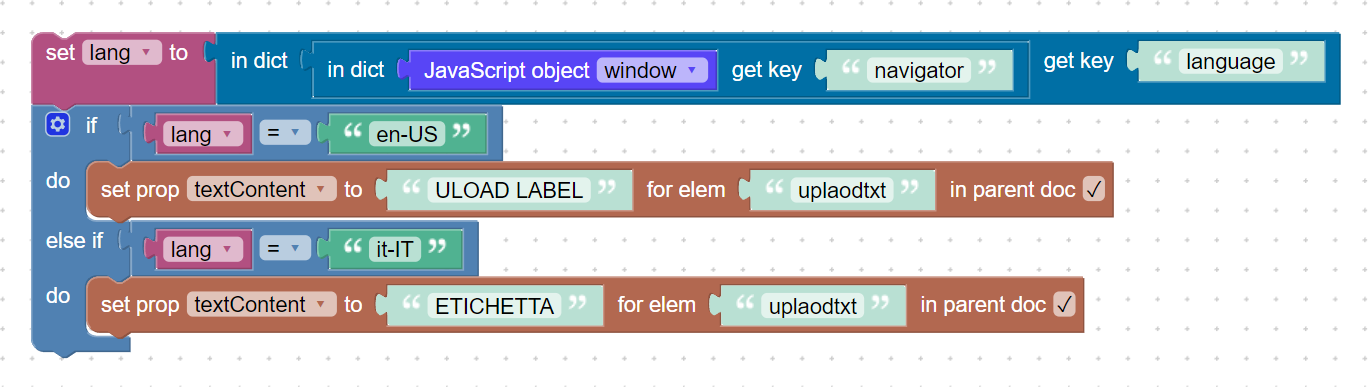This screenshot has width=1368, height=387.
Task: Click the gear icon on if block
Action: (x=57, y=125)
